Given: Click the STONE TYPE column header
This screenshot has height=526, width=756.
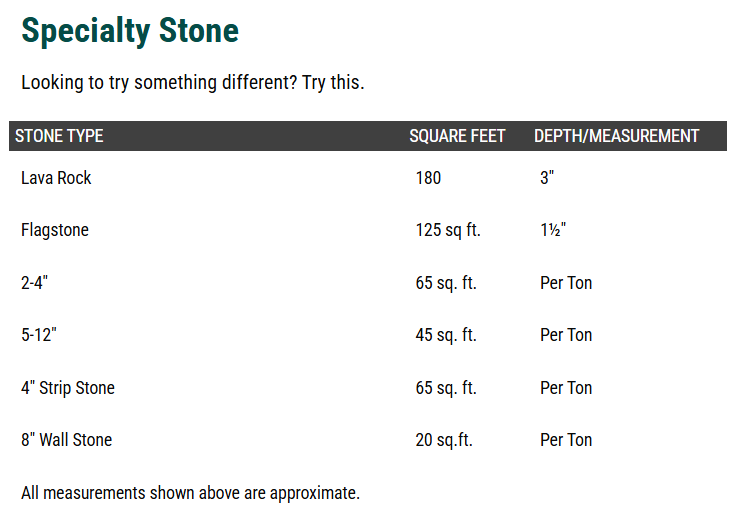Looking at the screenshot, I should point(59,136).
